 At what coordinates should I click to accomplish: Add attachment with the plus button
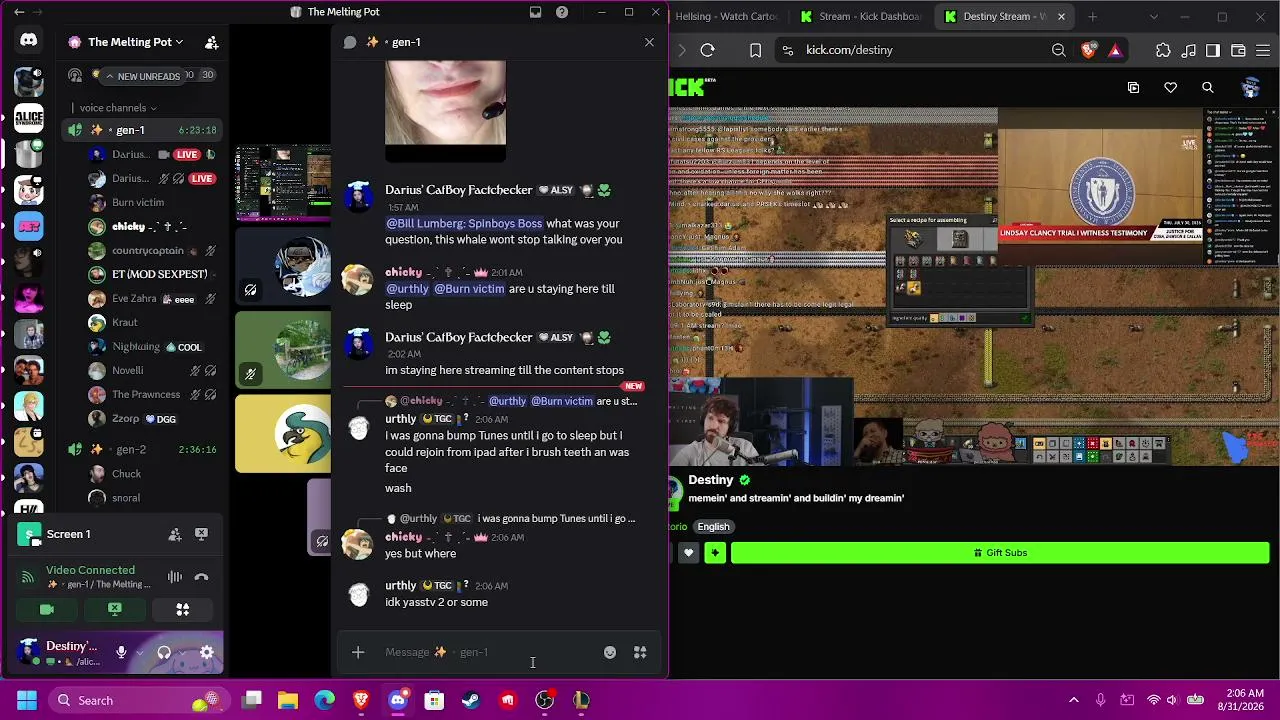(358, 653)
